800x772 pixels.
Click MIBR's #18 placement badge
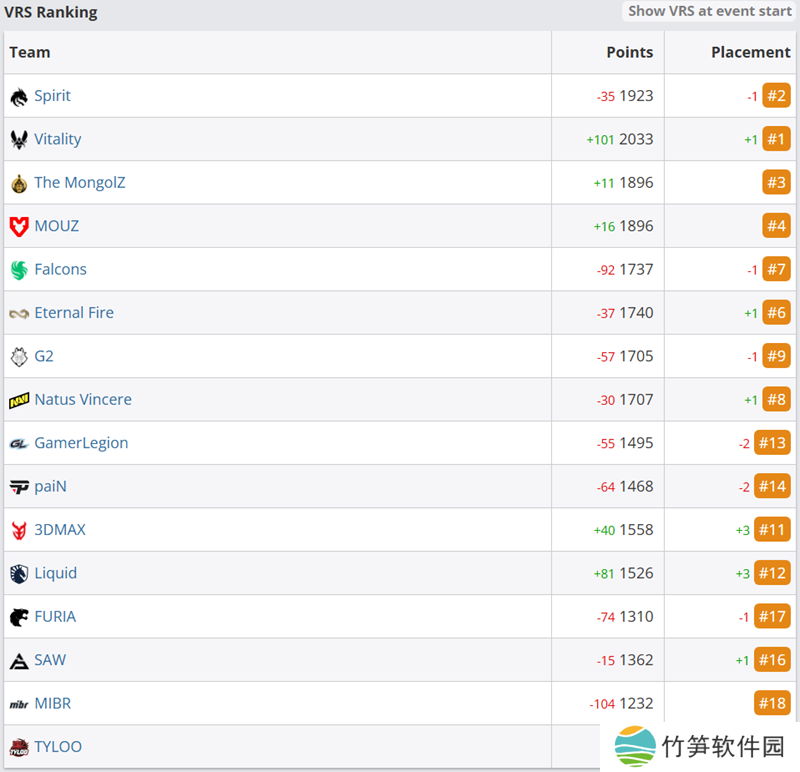point(772,703)
